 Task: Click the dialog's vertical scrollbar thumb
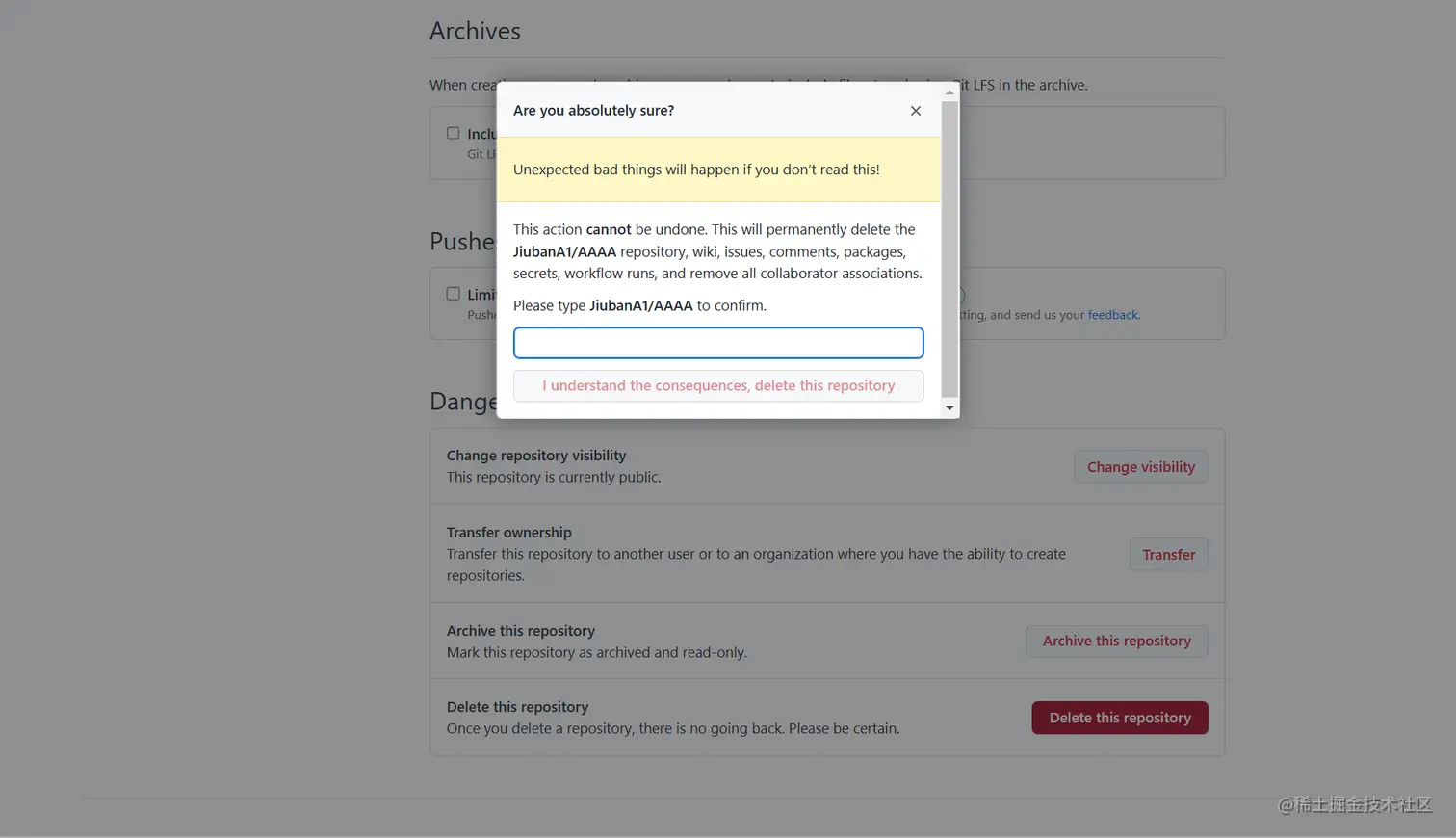tap(949, 249)
